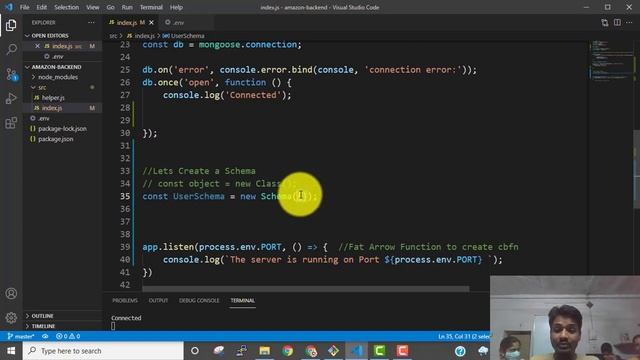Click the VS Code logo in title bar
Viewport: 640px width, 360px height.
[9, 7]
